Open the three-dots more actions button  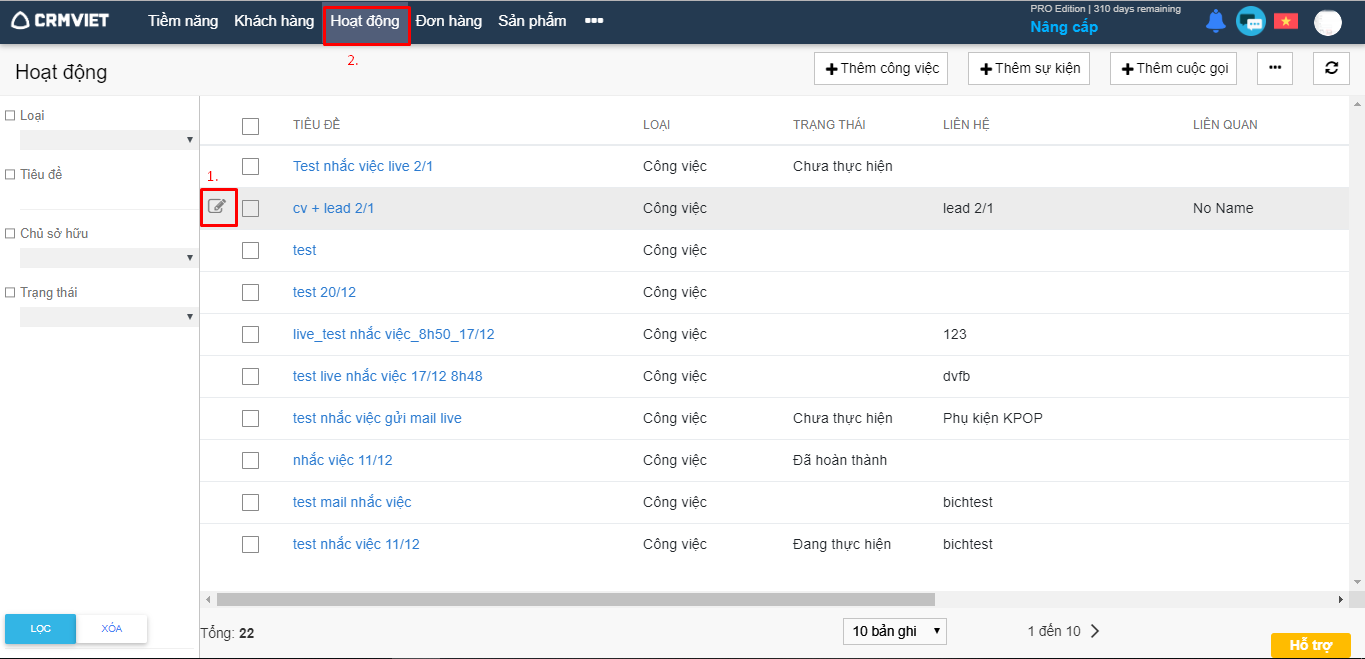[1274, 68]
